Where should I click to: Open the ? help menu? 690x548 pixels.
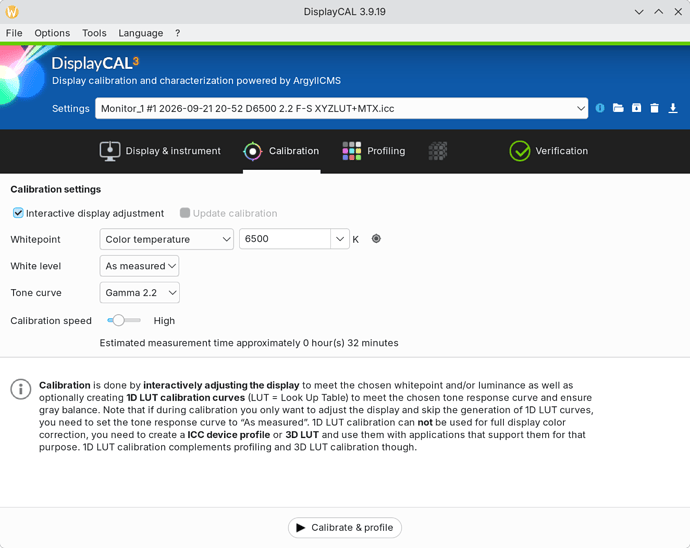pos(177,33)
